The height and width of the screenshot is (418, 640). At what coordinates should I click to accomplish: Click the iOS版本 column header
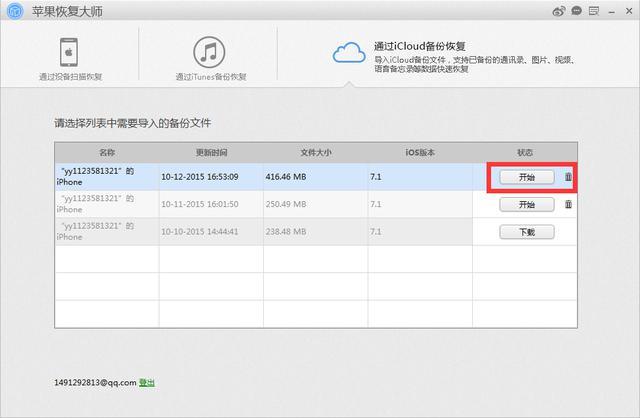[x=420, y=153]
